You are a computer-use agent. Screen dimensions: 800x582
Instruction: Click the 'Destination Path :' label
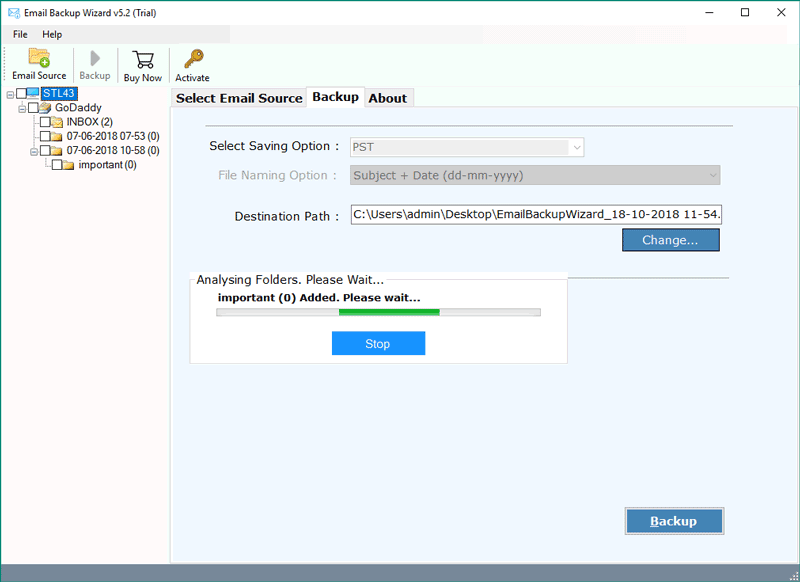point(287,216)
